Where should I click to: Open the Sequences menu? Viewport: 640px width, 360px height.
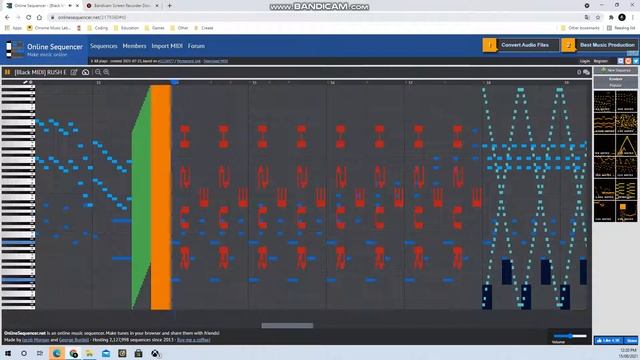click(x=104, y=46)
